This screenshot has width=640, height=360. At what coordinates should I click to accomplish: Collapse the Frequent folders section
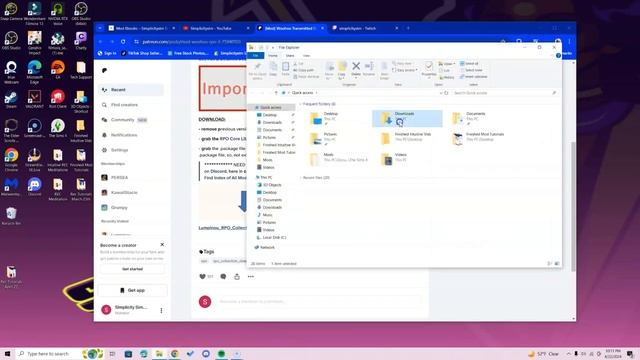coord(301,104)
